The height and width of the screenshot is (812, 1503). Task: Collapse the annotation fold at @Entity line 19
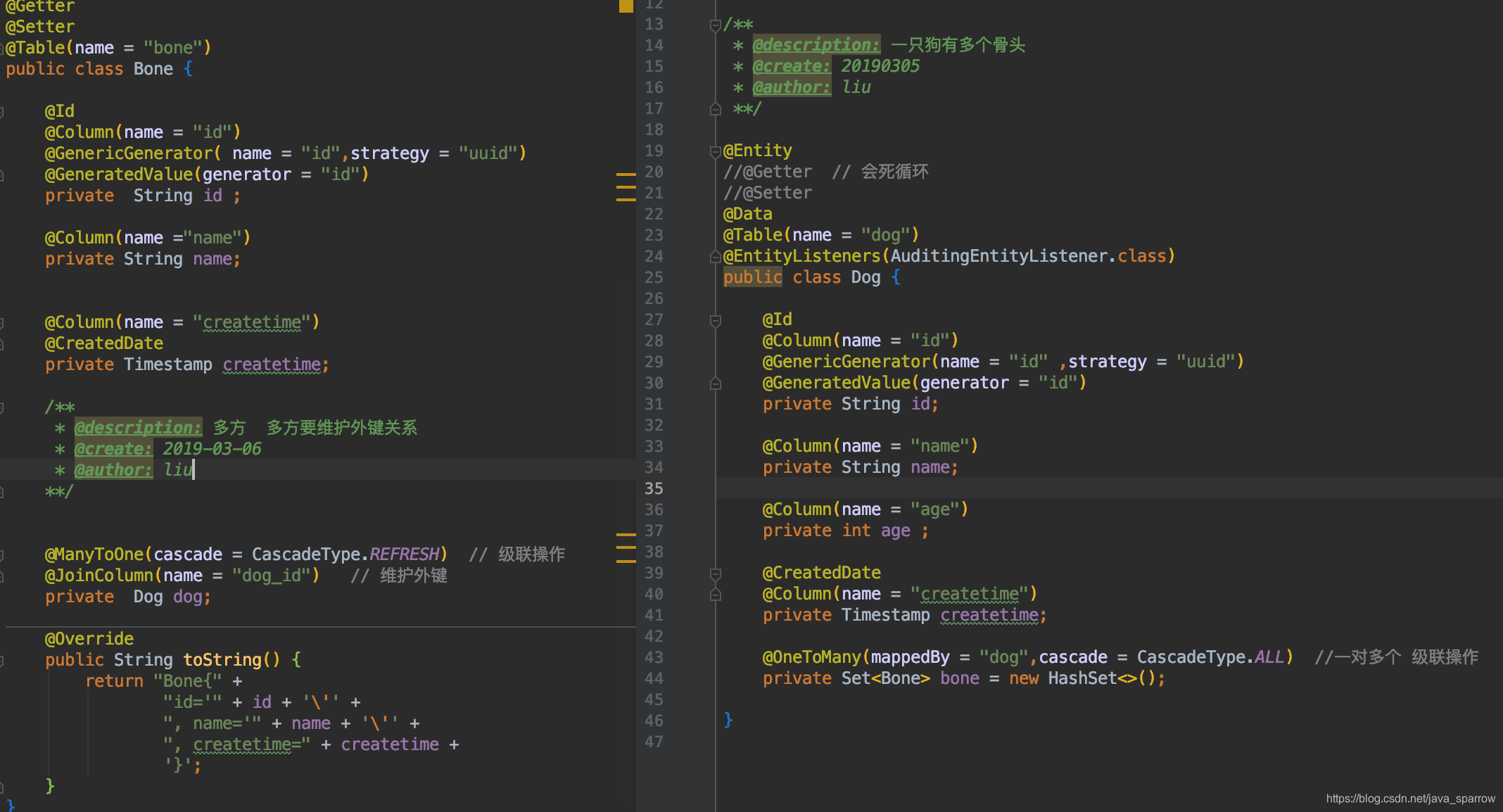(x=715, y=151)
